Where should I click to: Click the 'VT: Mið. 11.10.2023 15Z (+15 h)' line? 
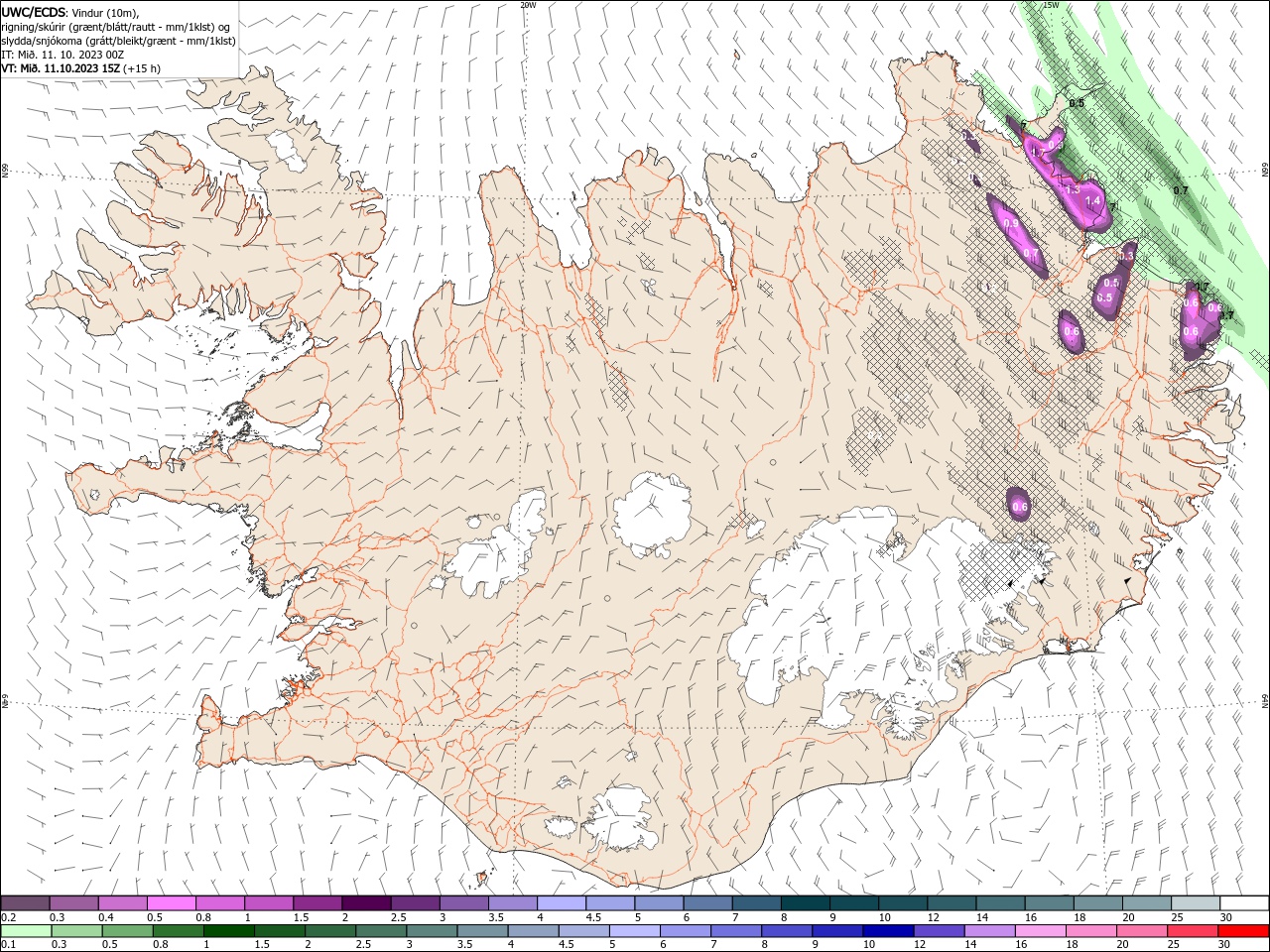click(x=81, y=68)
